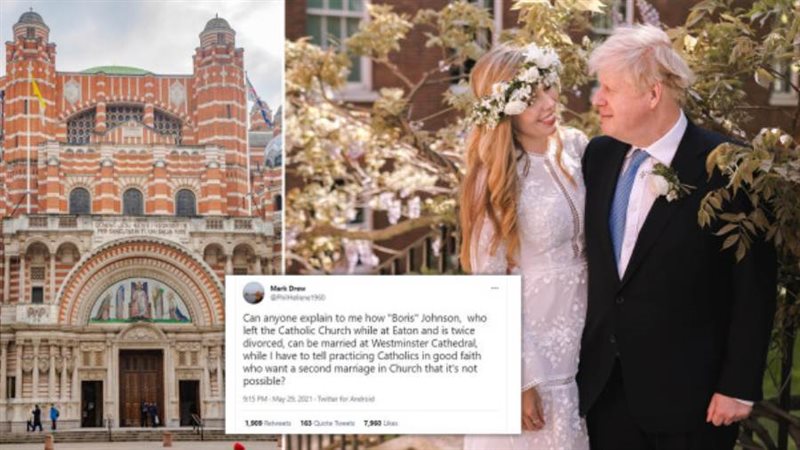This screenshot has width=800, height=450.
Task: Show the 7,993 Likes list
Action: tap(381, 423)
